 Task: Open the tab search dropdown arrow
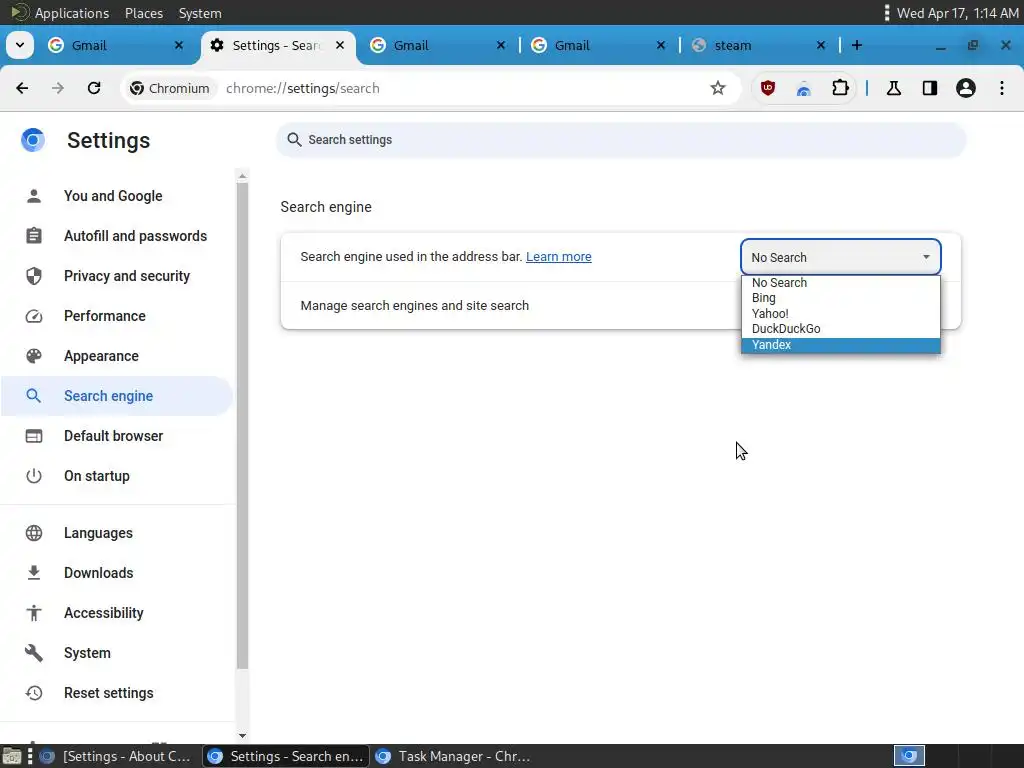(x=20, y=45)
